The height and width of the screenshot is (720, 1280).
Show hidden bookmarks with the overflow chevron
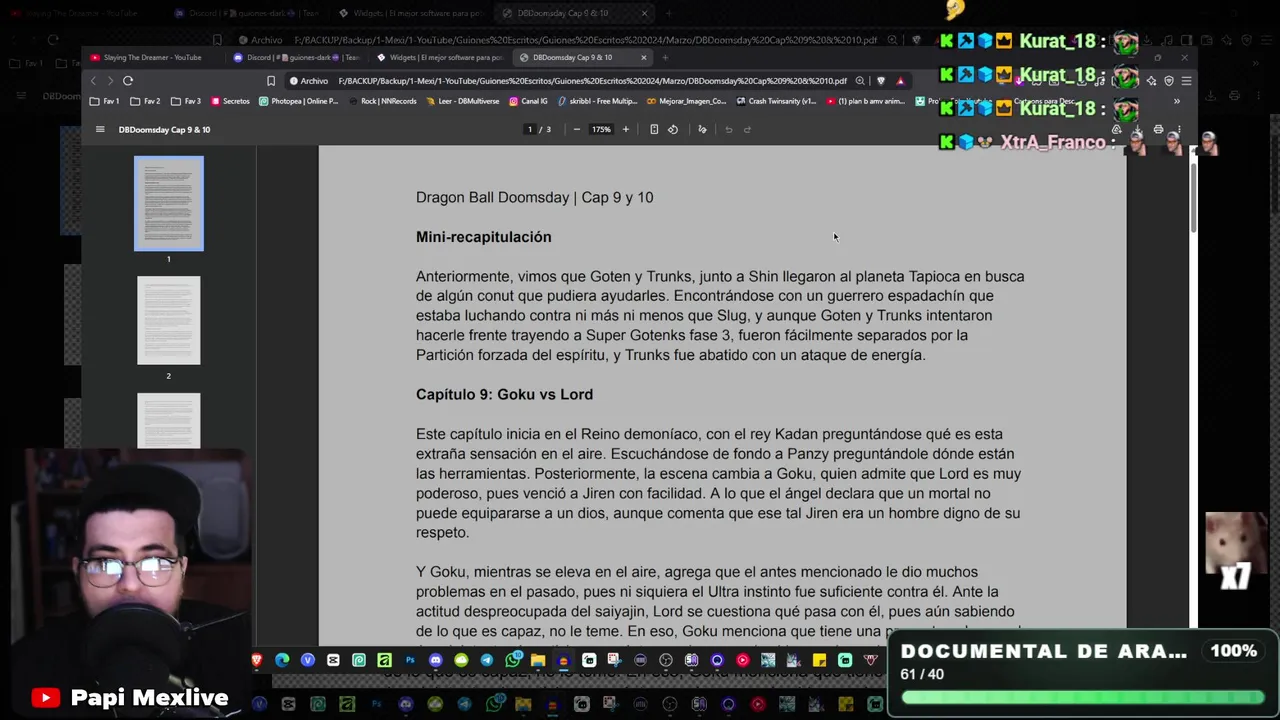pos(1176,101)
